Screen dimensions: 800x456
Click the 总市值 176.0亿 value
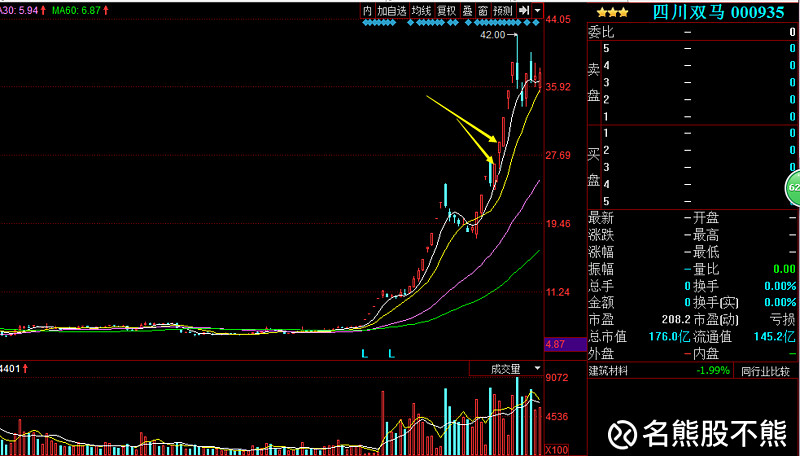(669, 337)
